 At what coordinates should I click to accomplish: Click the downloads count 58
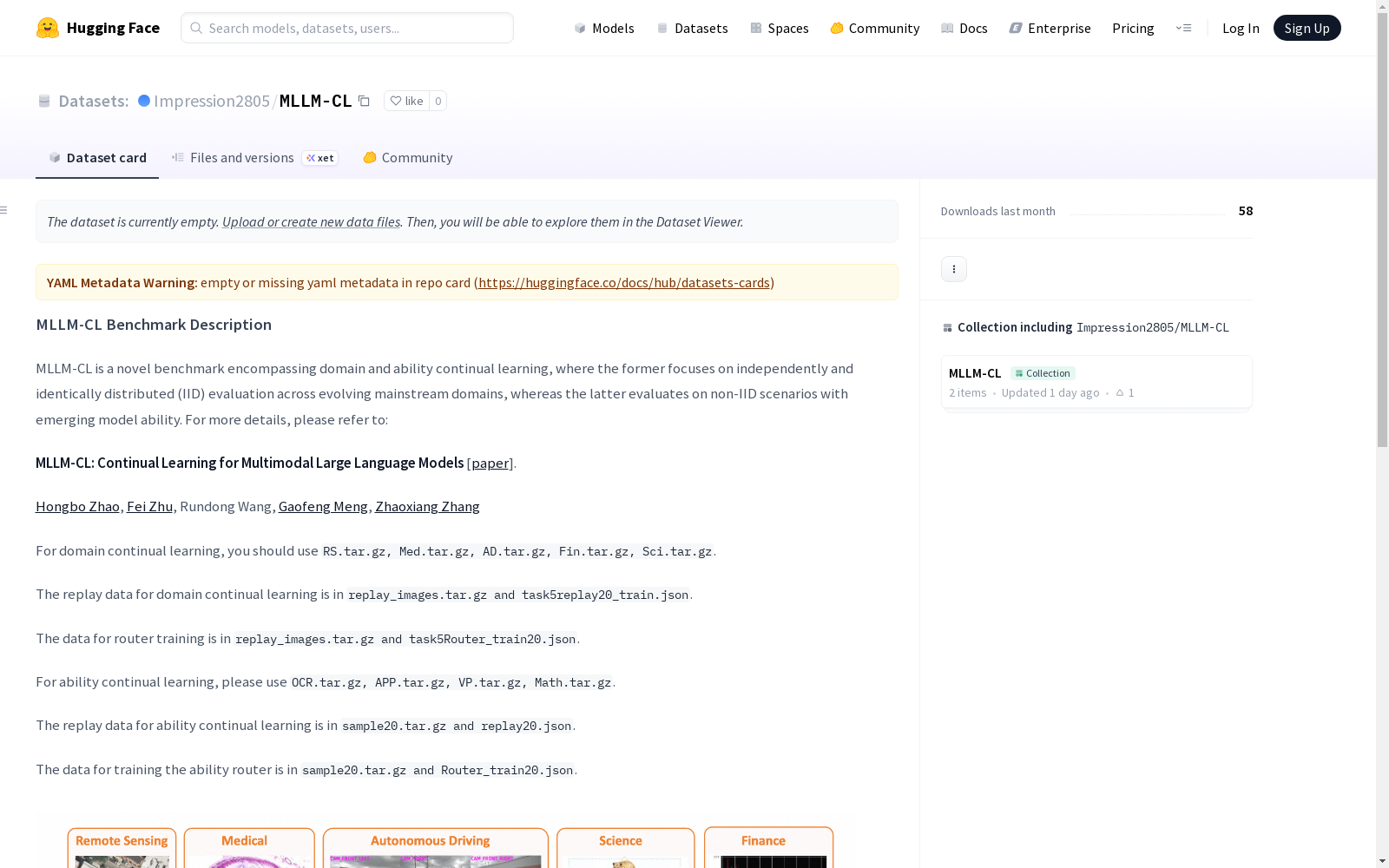(x=1246, y=211)
